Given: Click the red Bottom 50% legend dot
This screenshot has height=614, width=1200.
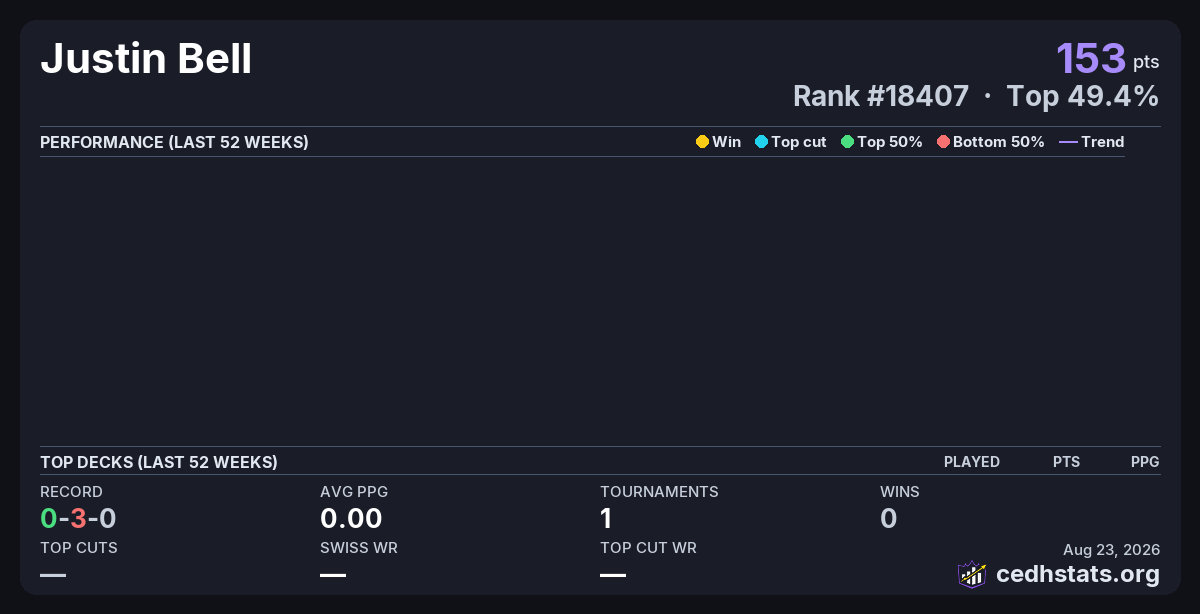Looking at the screenshot, I should tap(943, 142).
